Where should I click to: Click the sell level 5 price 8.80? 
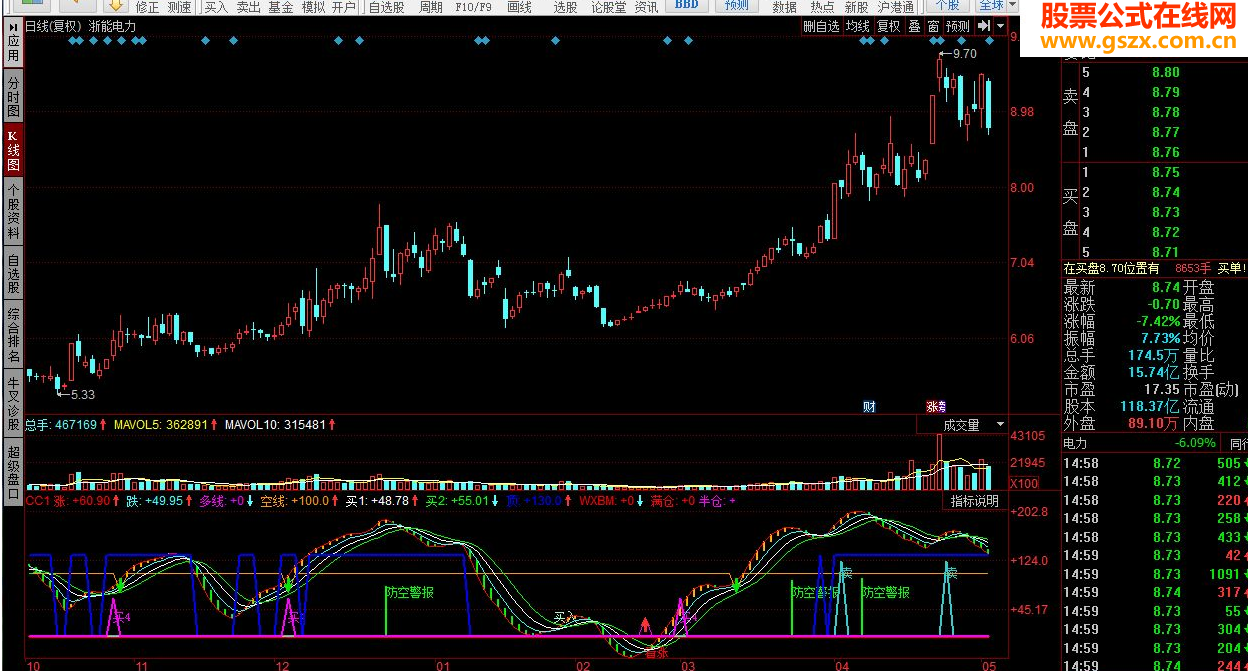point(1166,72)
